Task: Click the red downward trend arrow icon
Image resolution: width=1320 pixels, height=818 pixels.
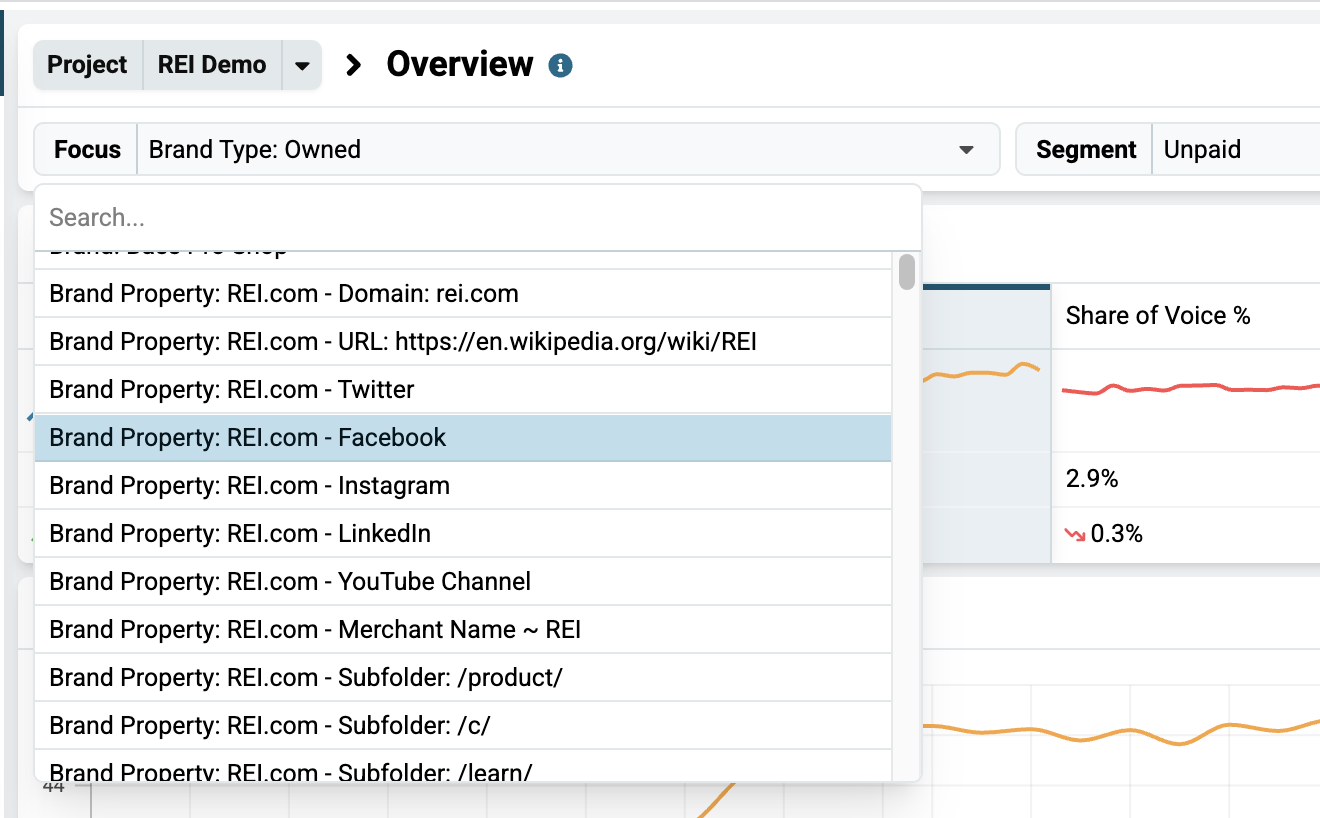Action: point(1076,535)
